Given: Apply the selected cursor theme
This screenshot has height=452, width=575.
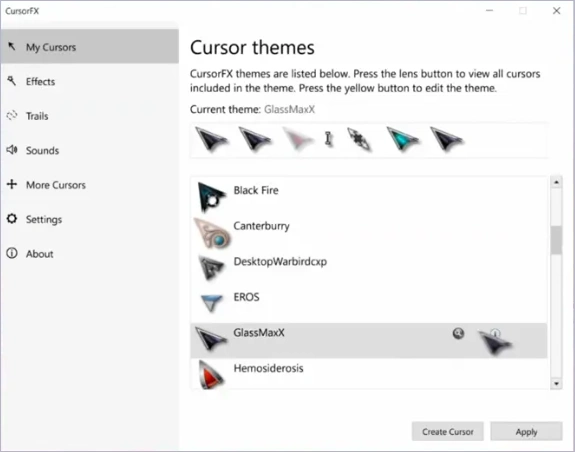Looking at the screenshot, I should point(526,431).
